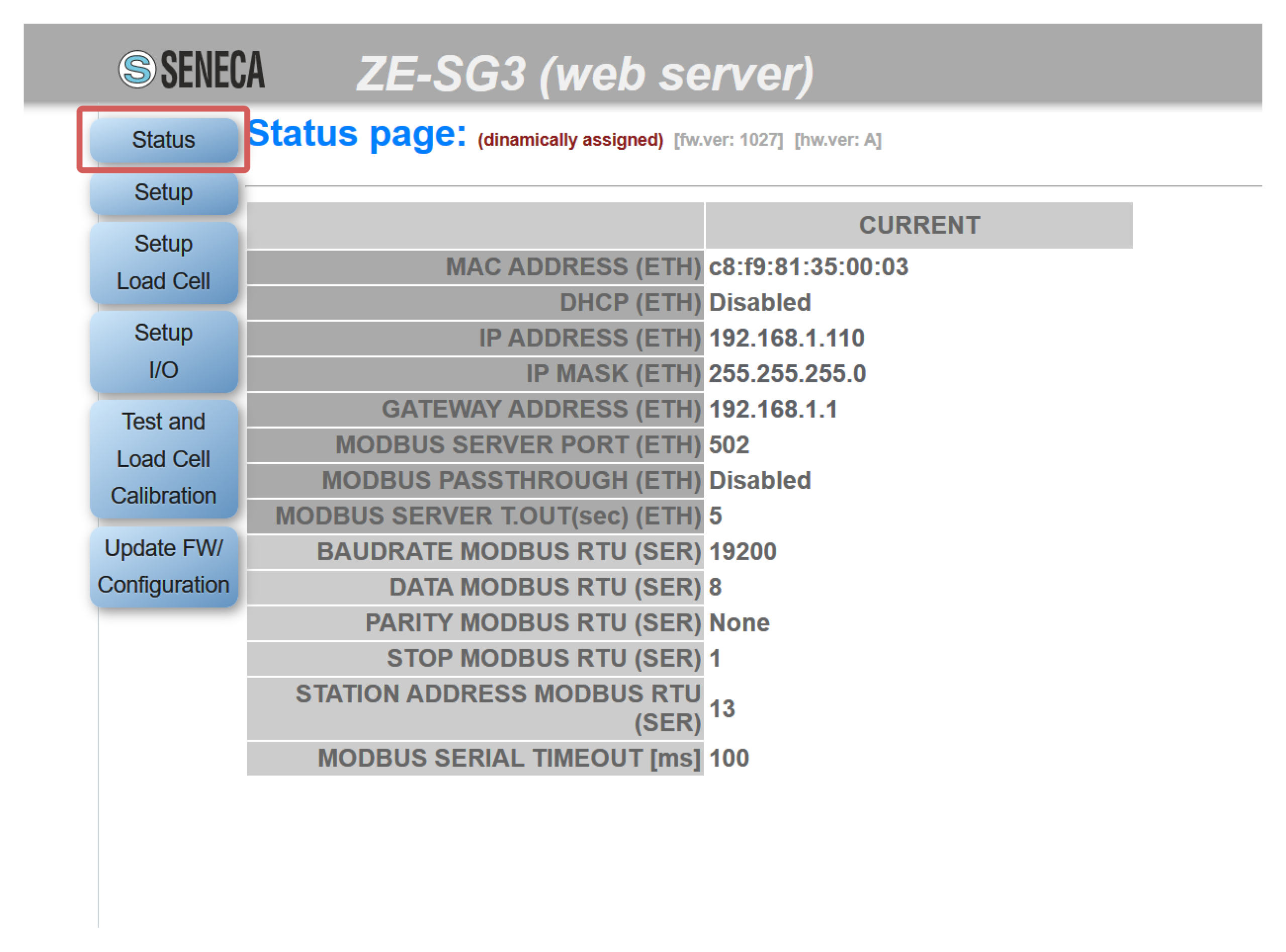The image size is (1286, 952).
Task: Click the Status page heading
Action: pyautogui.click(x=357, y=134)
